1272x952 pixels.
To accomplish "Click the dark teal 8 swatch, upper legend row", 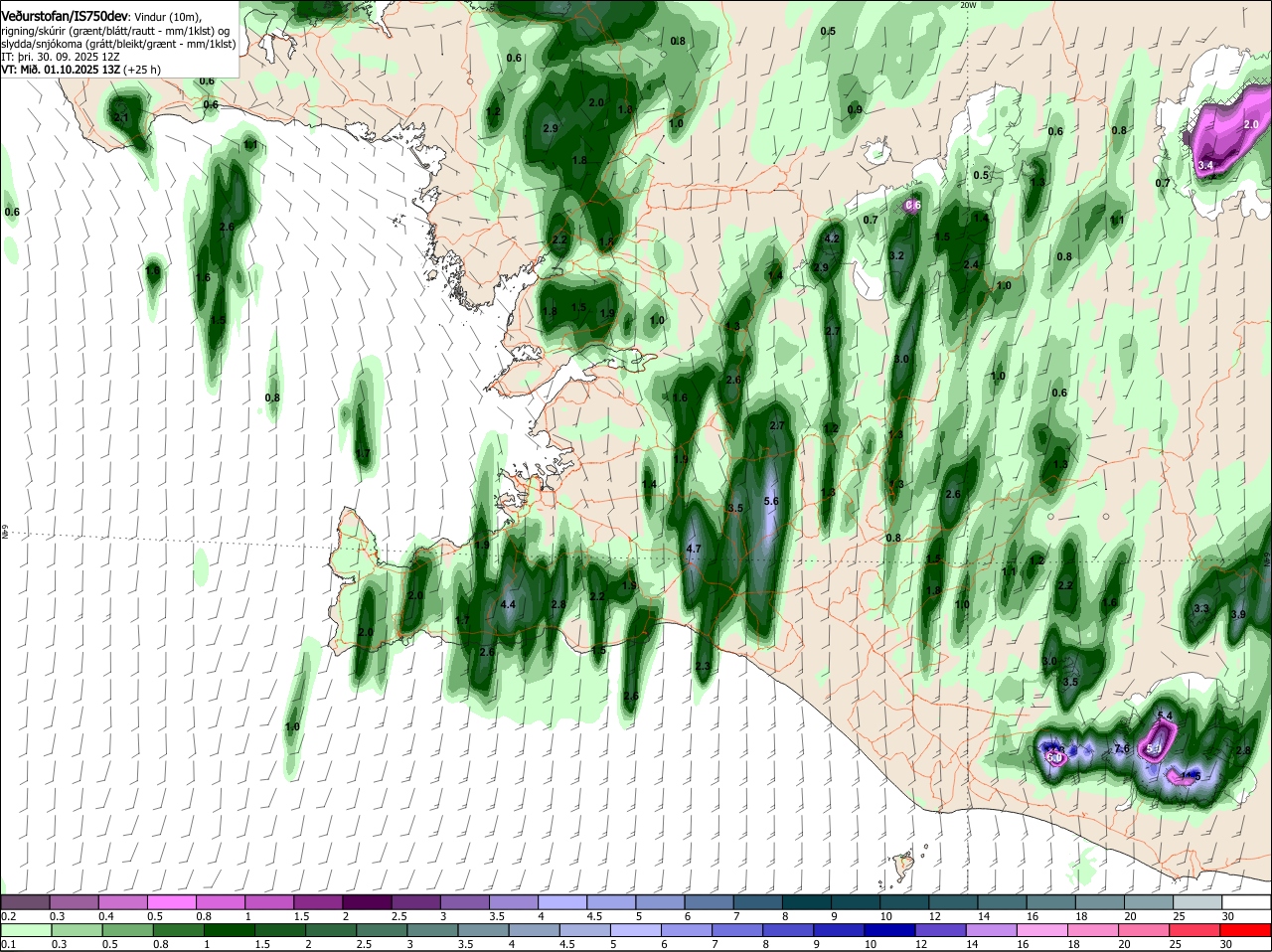I will pos(807,902).
